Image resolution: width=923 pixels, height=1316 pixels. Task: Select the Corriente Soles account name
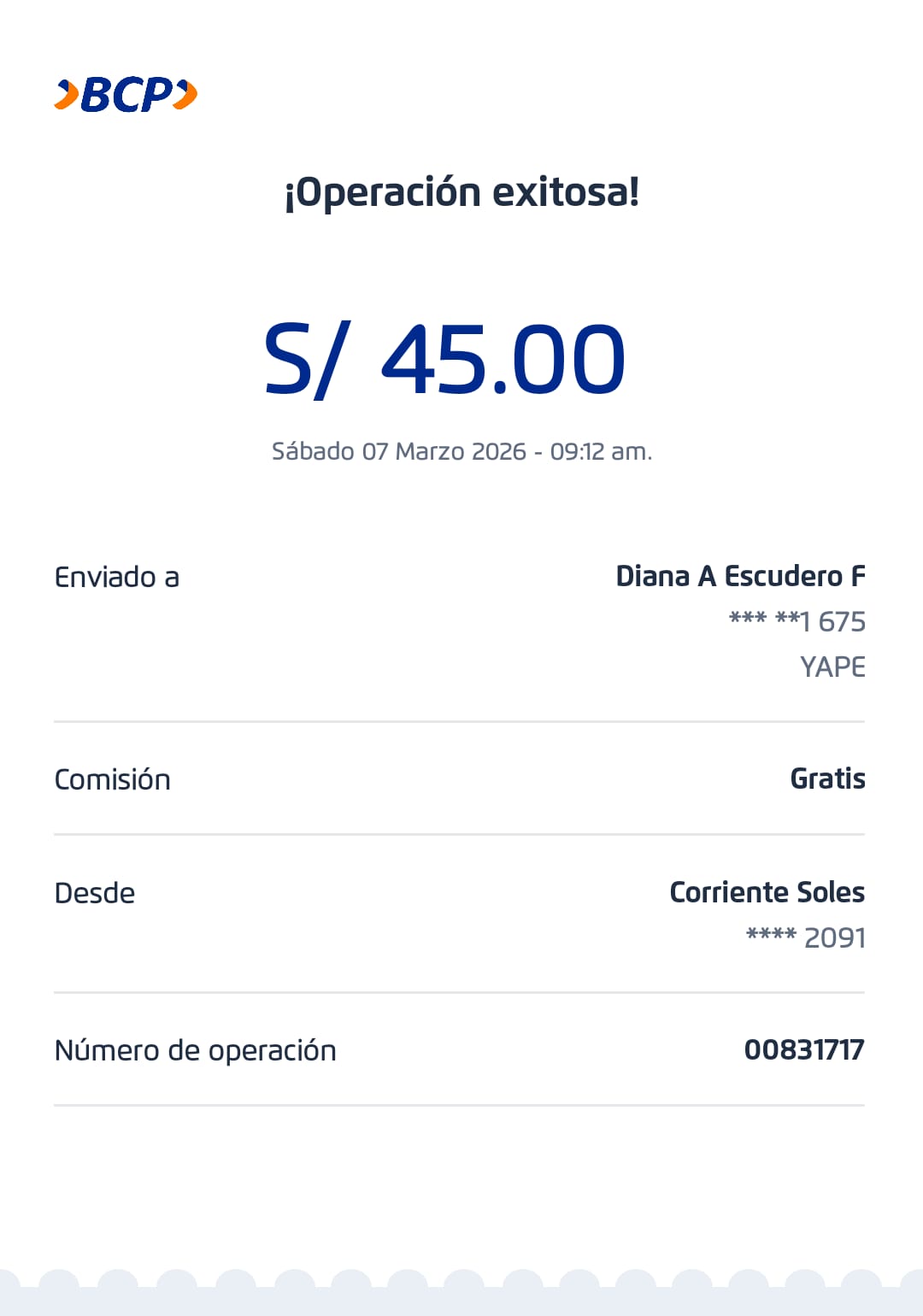[x=767, y=892]
